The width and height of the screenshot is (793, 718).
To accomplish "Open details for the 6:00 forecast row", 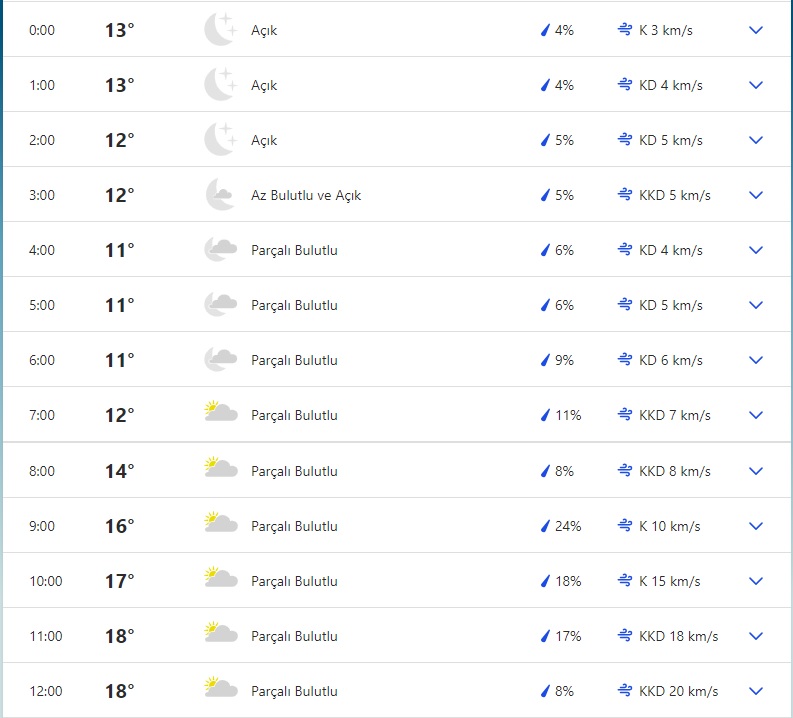I will tap(756, 360).
